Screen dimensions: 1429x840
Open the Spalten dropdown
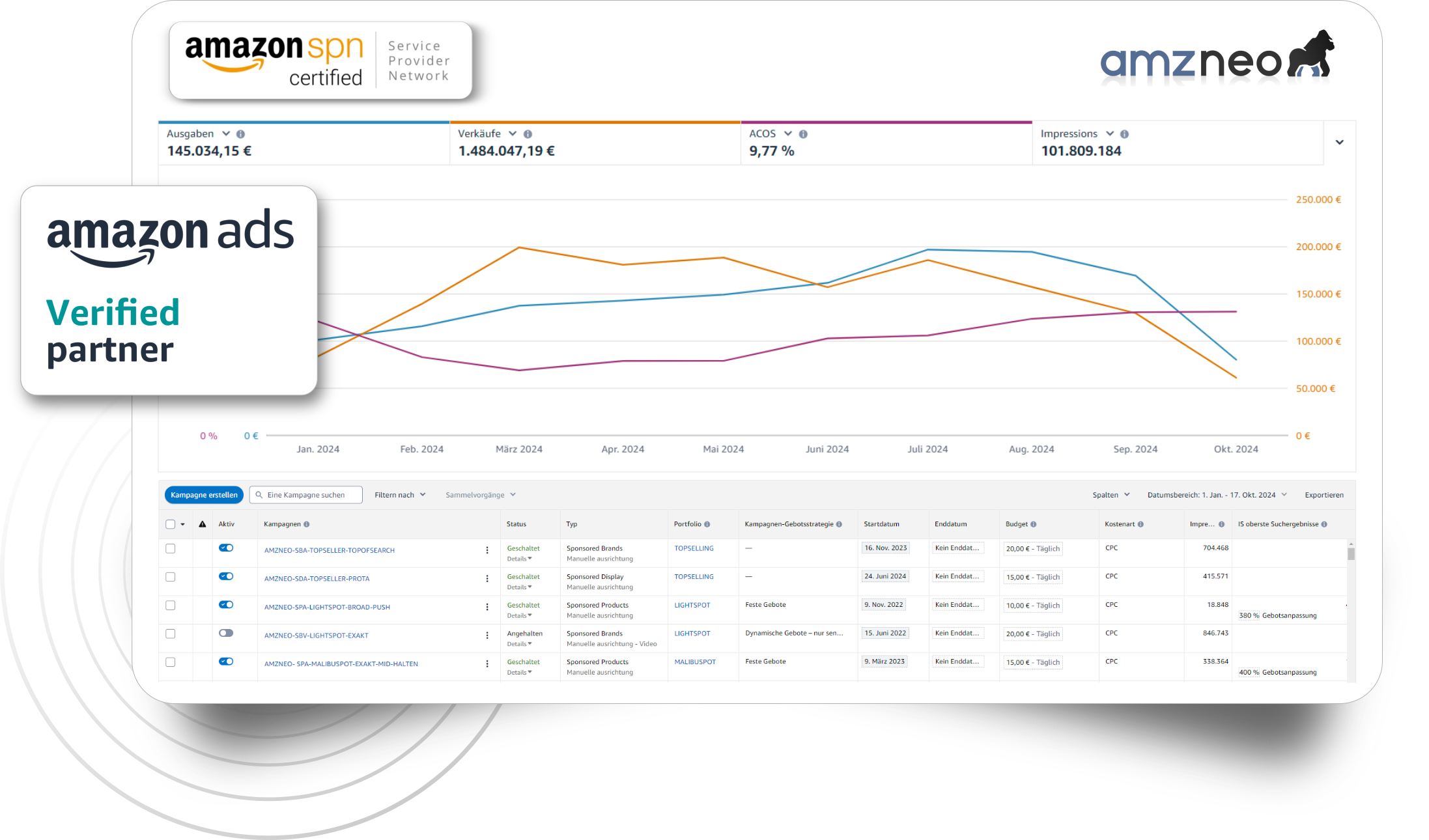click(x=1111, y=495)
